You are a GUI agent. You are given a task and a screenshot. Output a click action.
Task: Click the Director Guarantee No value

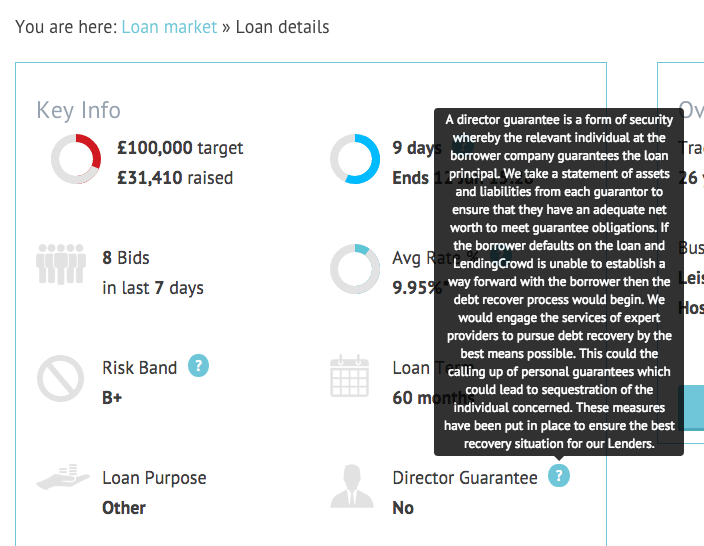[x=403, y=508]
